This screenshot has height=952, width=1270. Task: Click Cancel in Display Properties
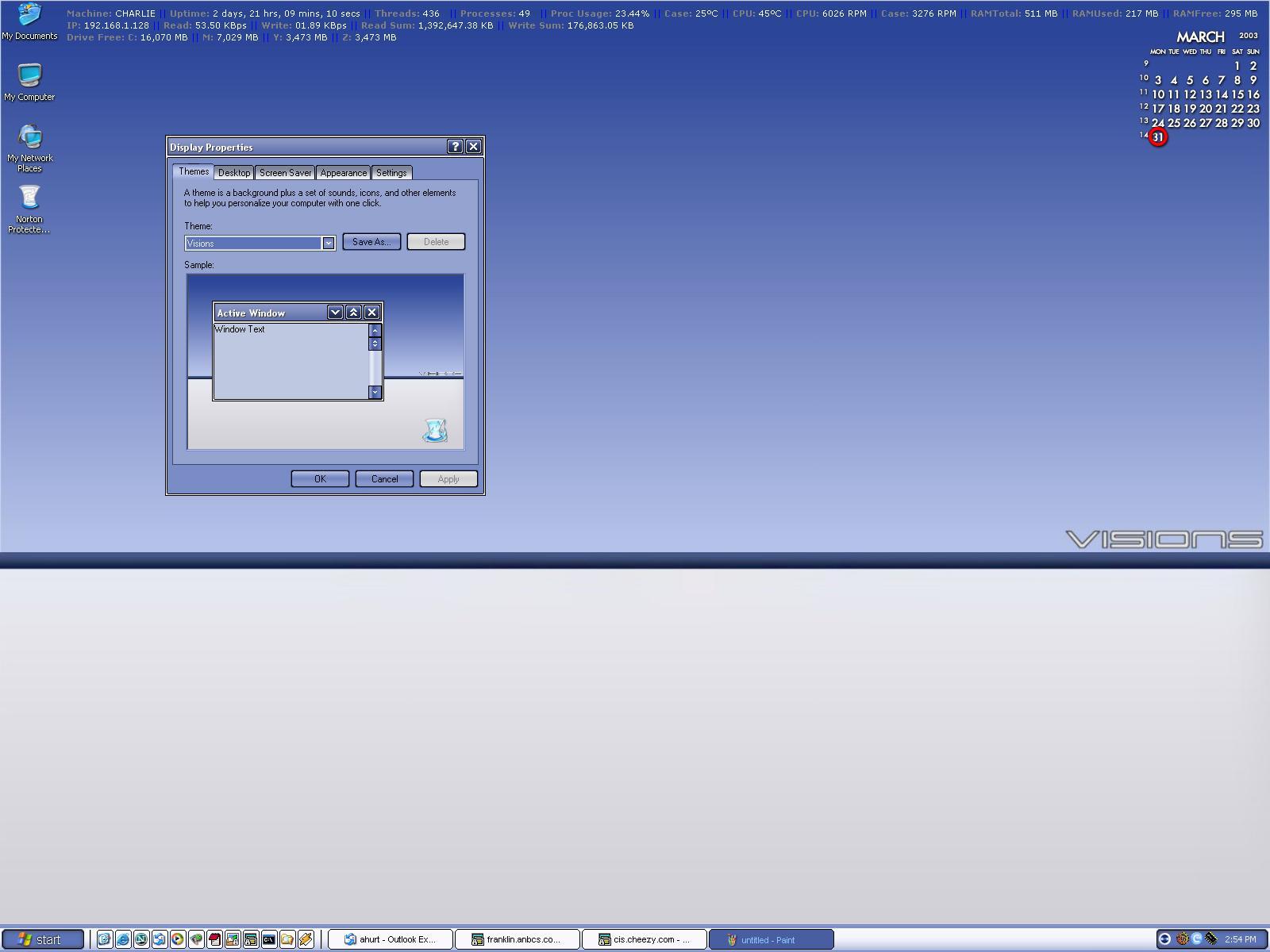tap(384, 479)
